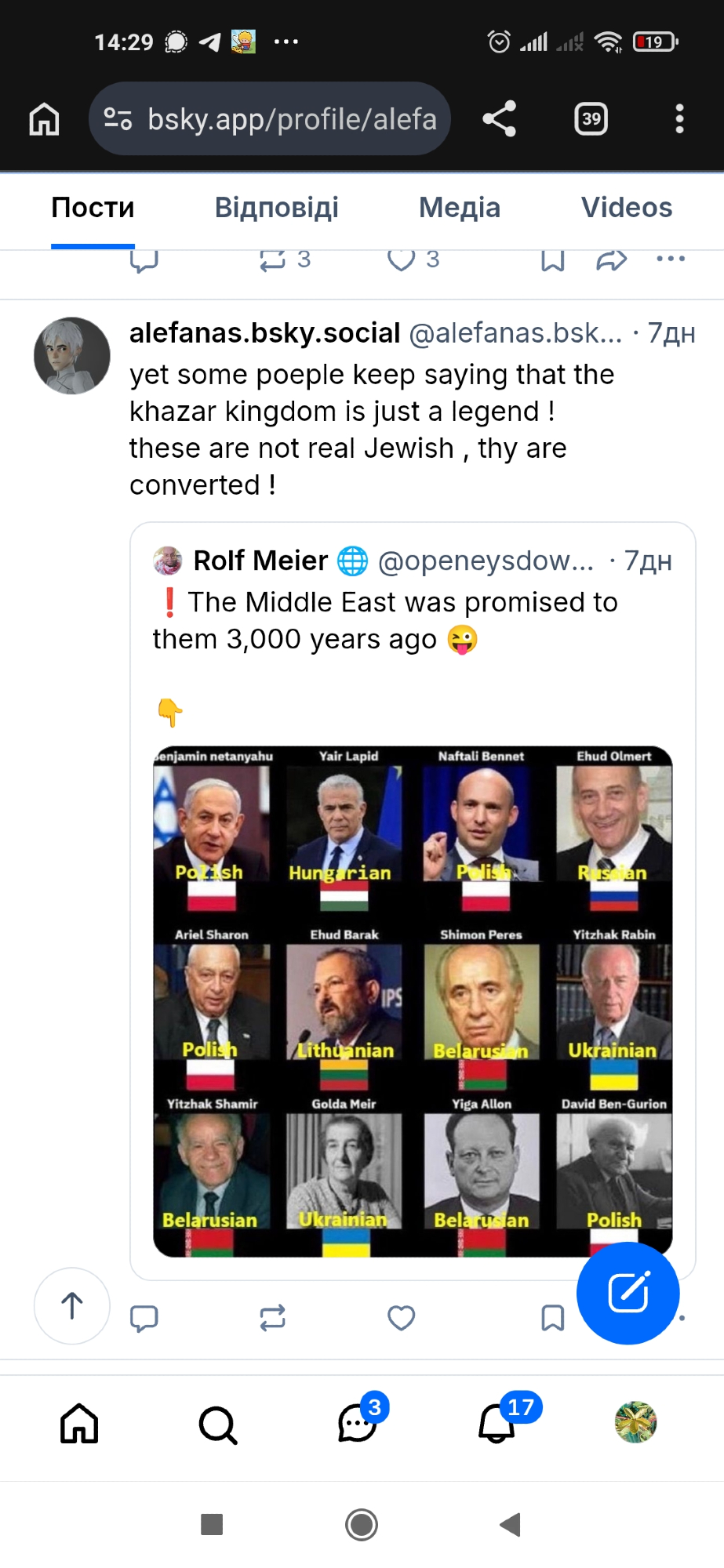
Task: Open alefanas.bsky.social author name link
Action: (264, 333)
